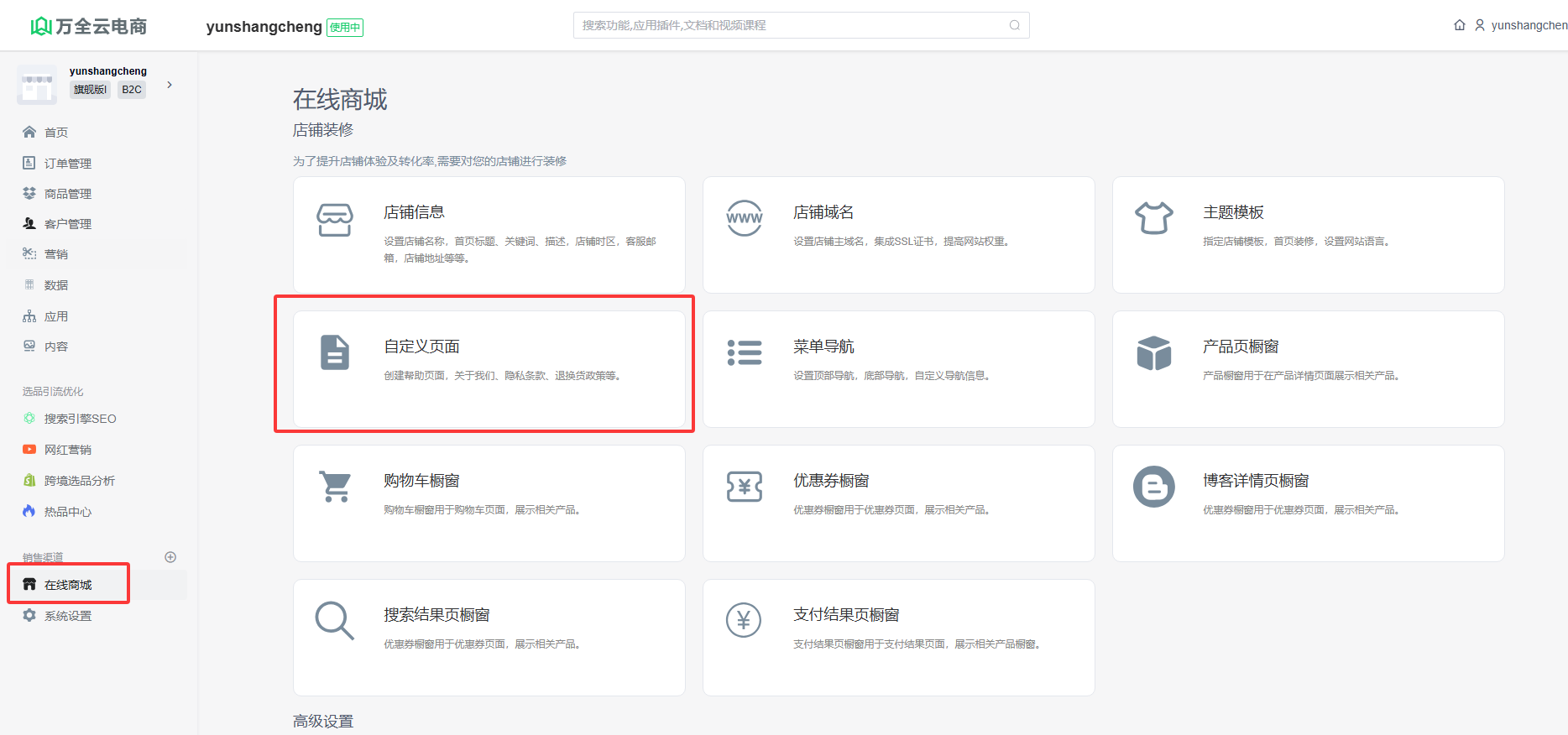Open the 支付结果页橱窗 card title
This screenshot has height=735, width=1568.
pyautogui.click(x=846, y=615)
